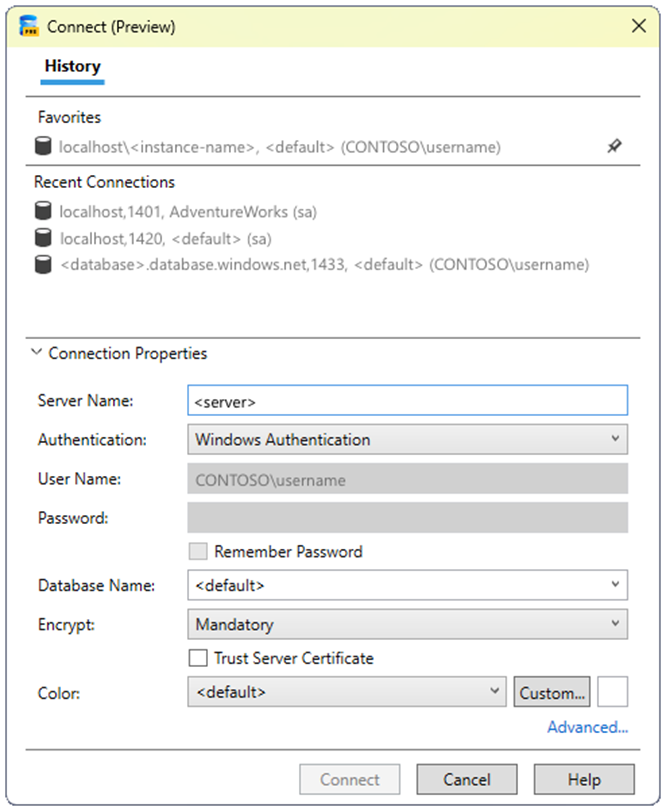Click the Custom... color button

click(552, 692)
